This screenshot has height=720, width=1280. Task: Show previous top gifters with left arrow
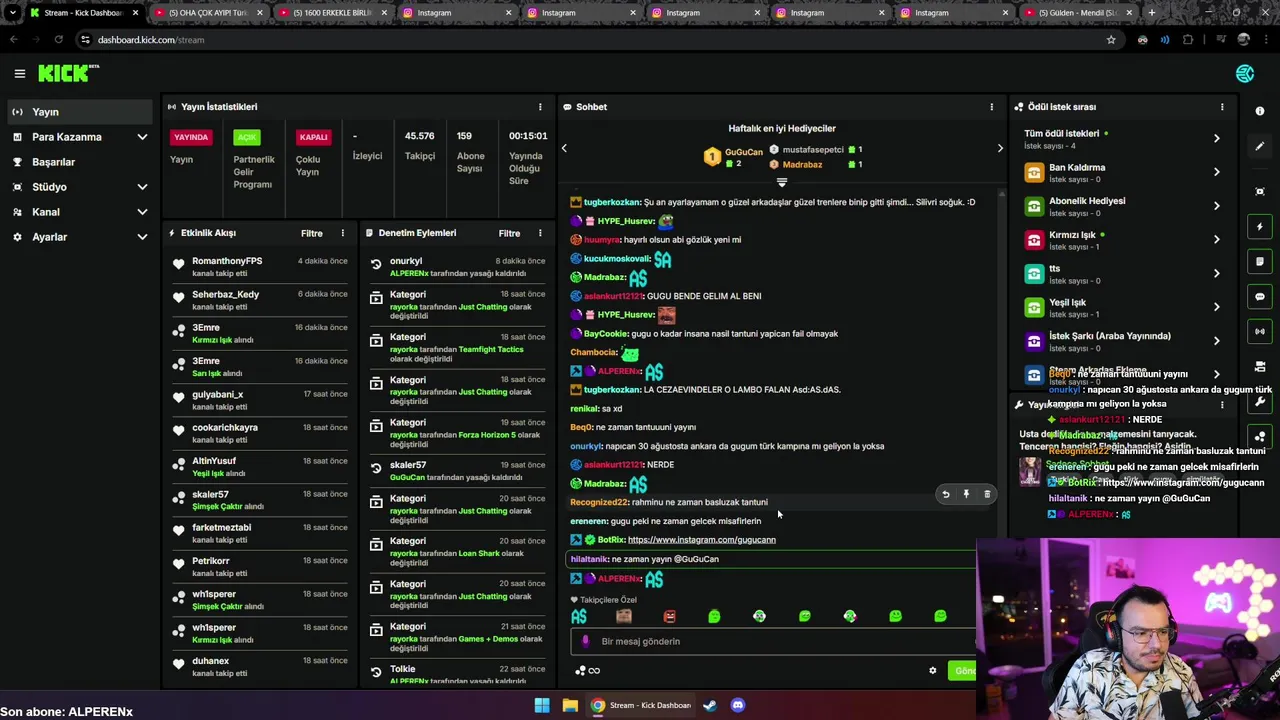click(564, 148)
